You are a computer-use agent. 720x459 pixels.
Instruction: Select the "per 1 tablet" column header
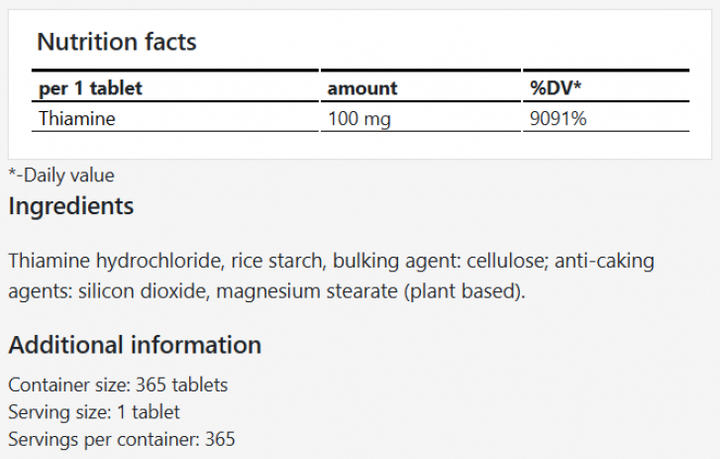90,88
